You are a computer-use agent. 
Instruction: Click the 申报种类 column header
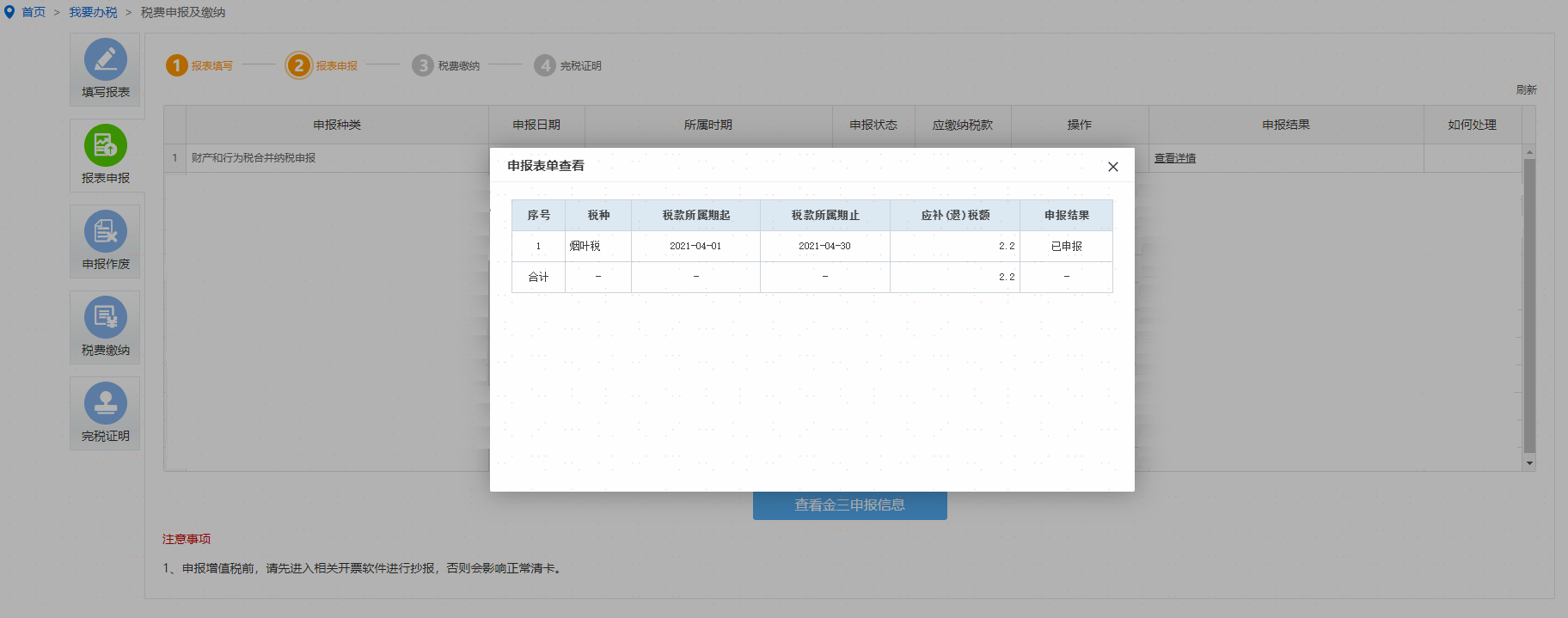[337, 125]
